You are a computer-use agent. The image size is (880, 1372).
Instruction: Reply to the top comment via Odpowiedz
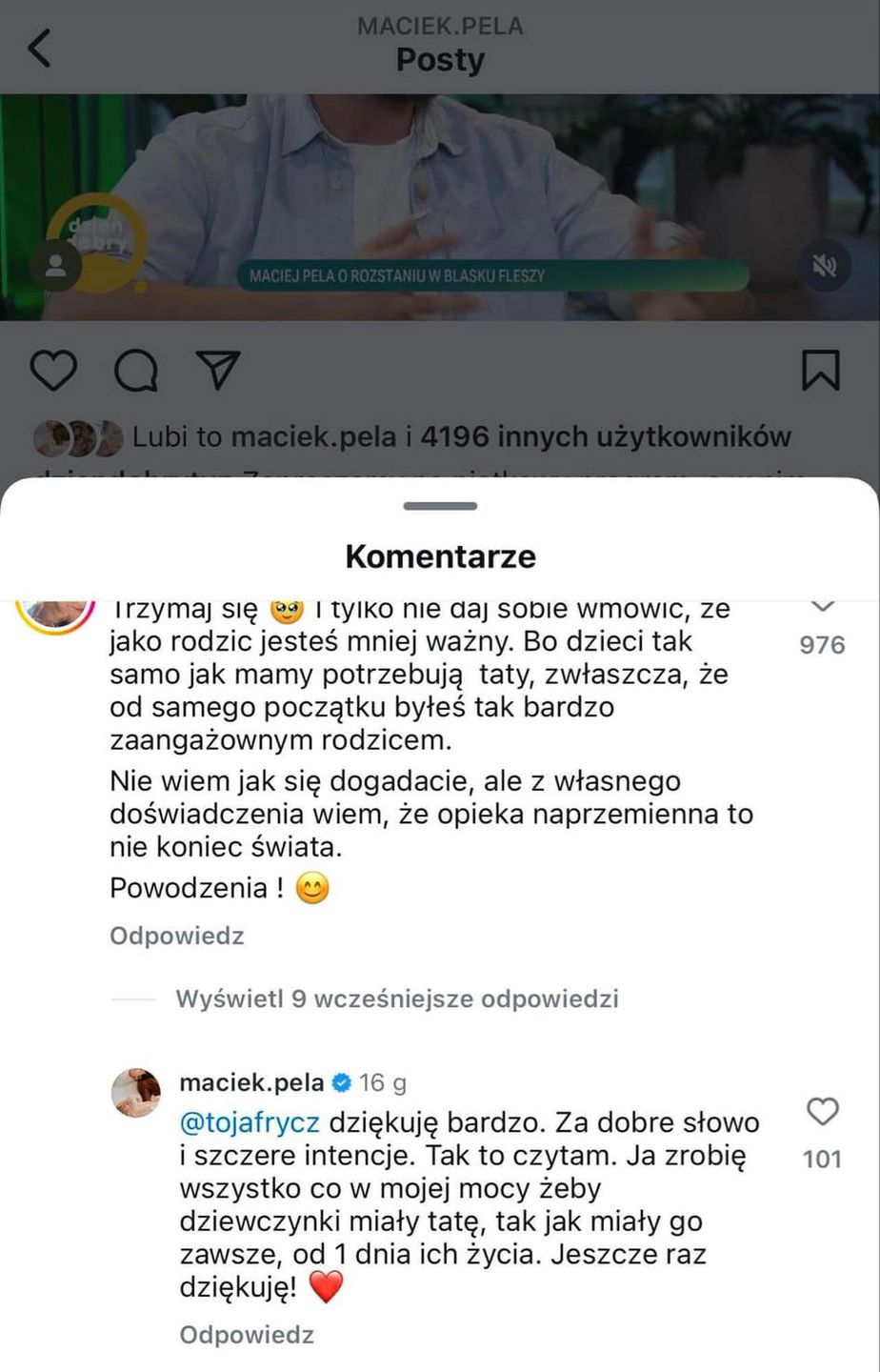pyautogui.click(x=177, y=936)
